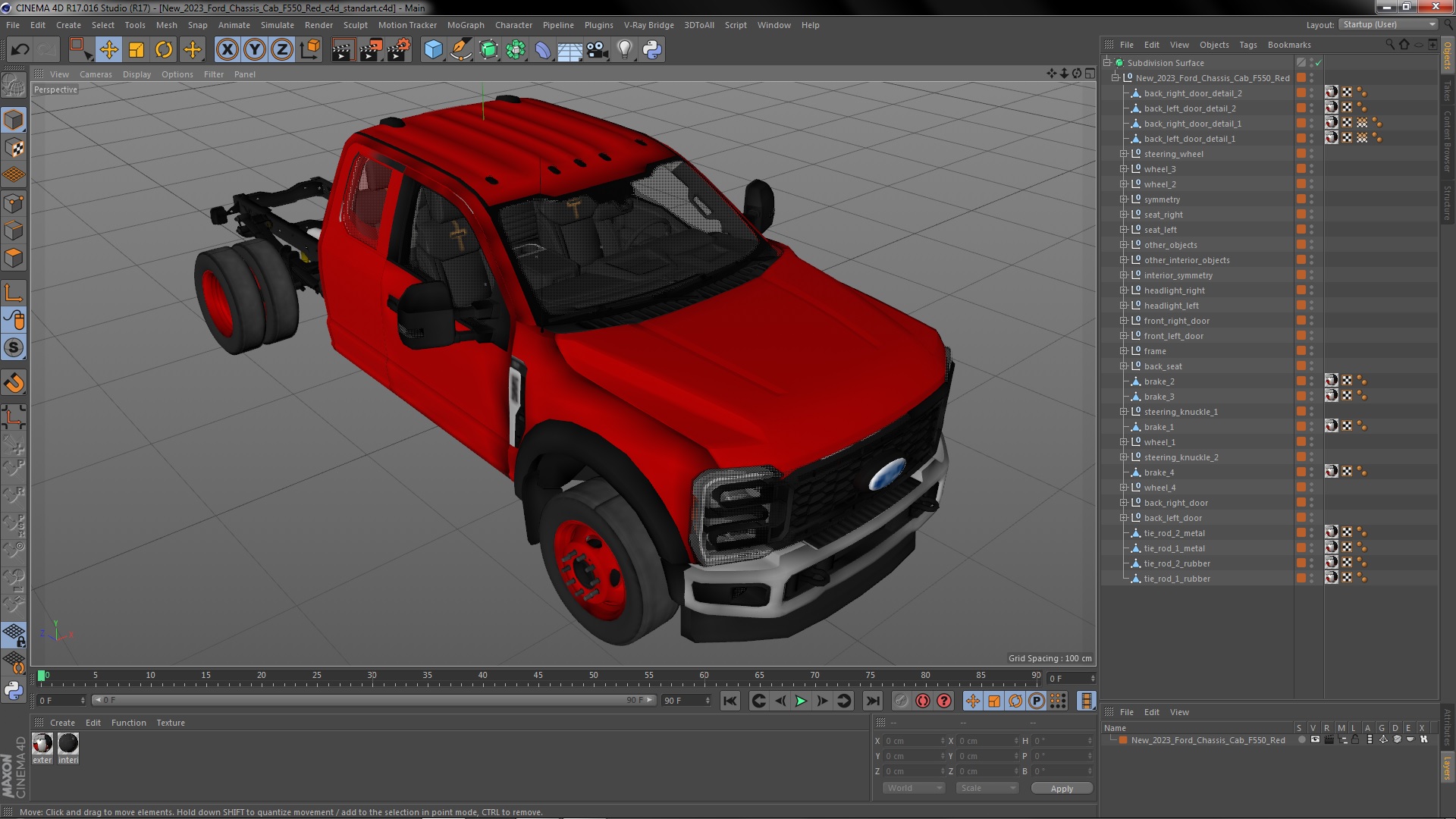Toggle the coordinate system icon
This screenshot has width=1456, height=819.
tap(310, 50)
